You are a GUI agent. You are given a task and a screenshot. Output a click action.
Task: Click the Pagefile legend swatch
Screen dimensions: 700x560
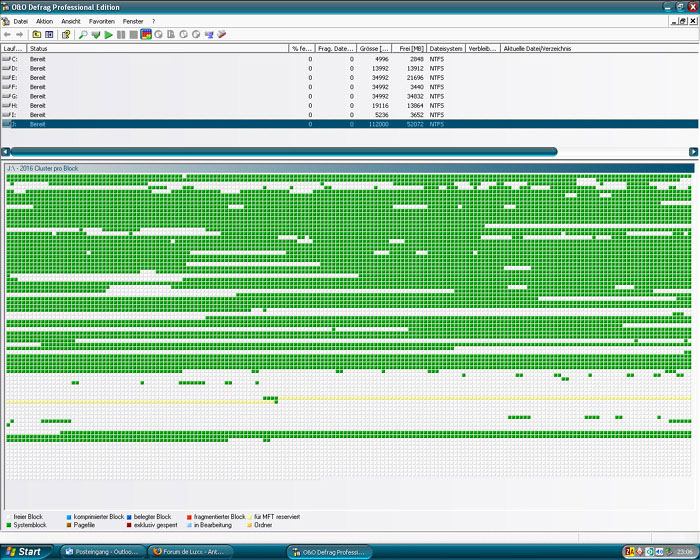(x=69, y=525)
